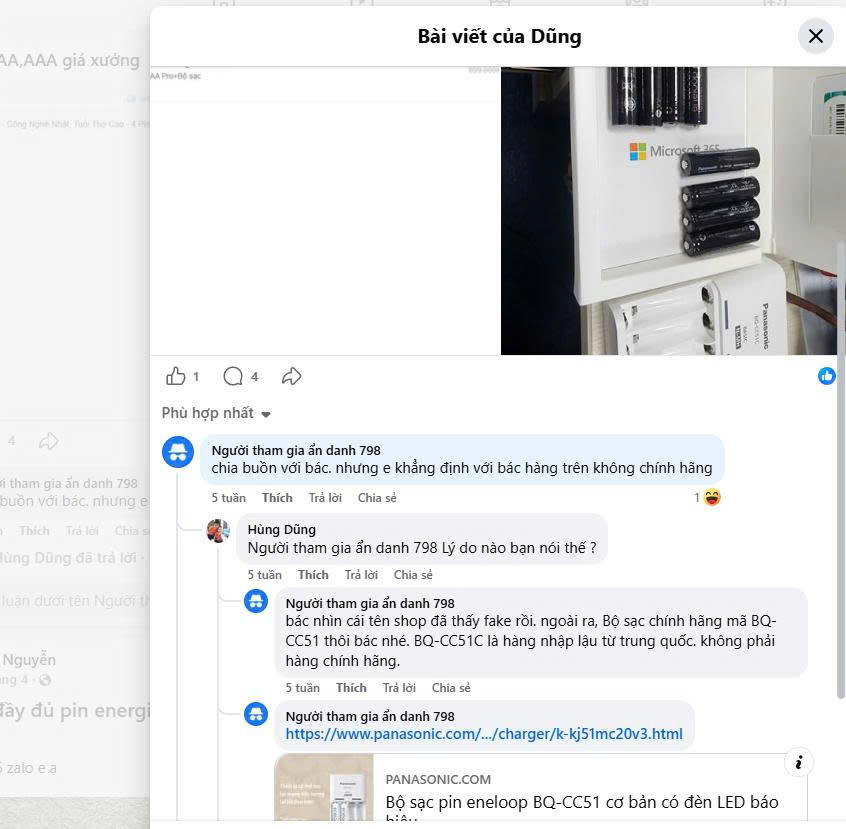Click 5 tuần timestamp under Hùng Dũng reply
The height and width of the screenshot is (829, 846).
[264, 575]
